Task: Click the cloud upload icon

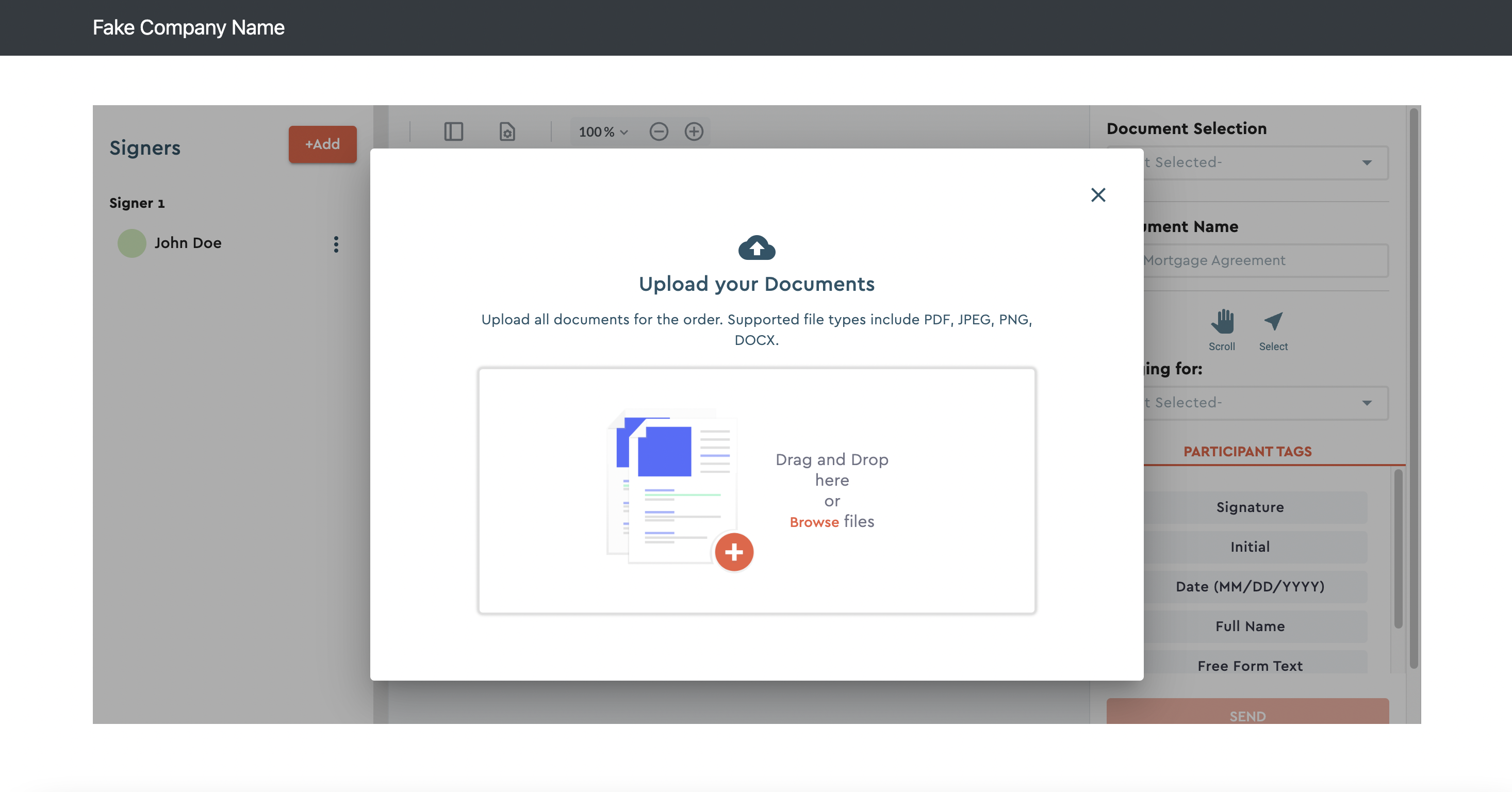Action: click(x=756, y=249)
